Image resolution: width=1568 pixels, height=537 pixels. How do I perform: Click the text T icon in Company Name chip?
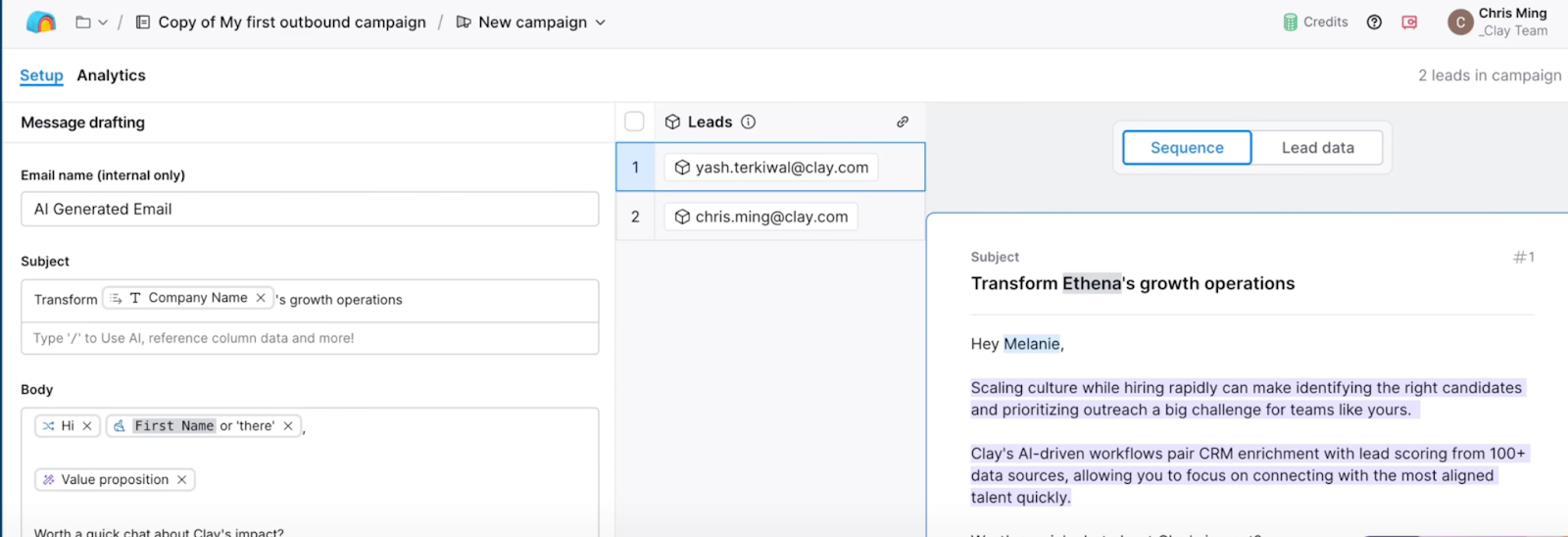click(135, 298)
